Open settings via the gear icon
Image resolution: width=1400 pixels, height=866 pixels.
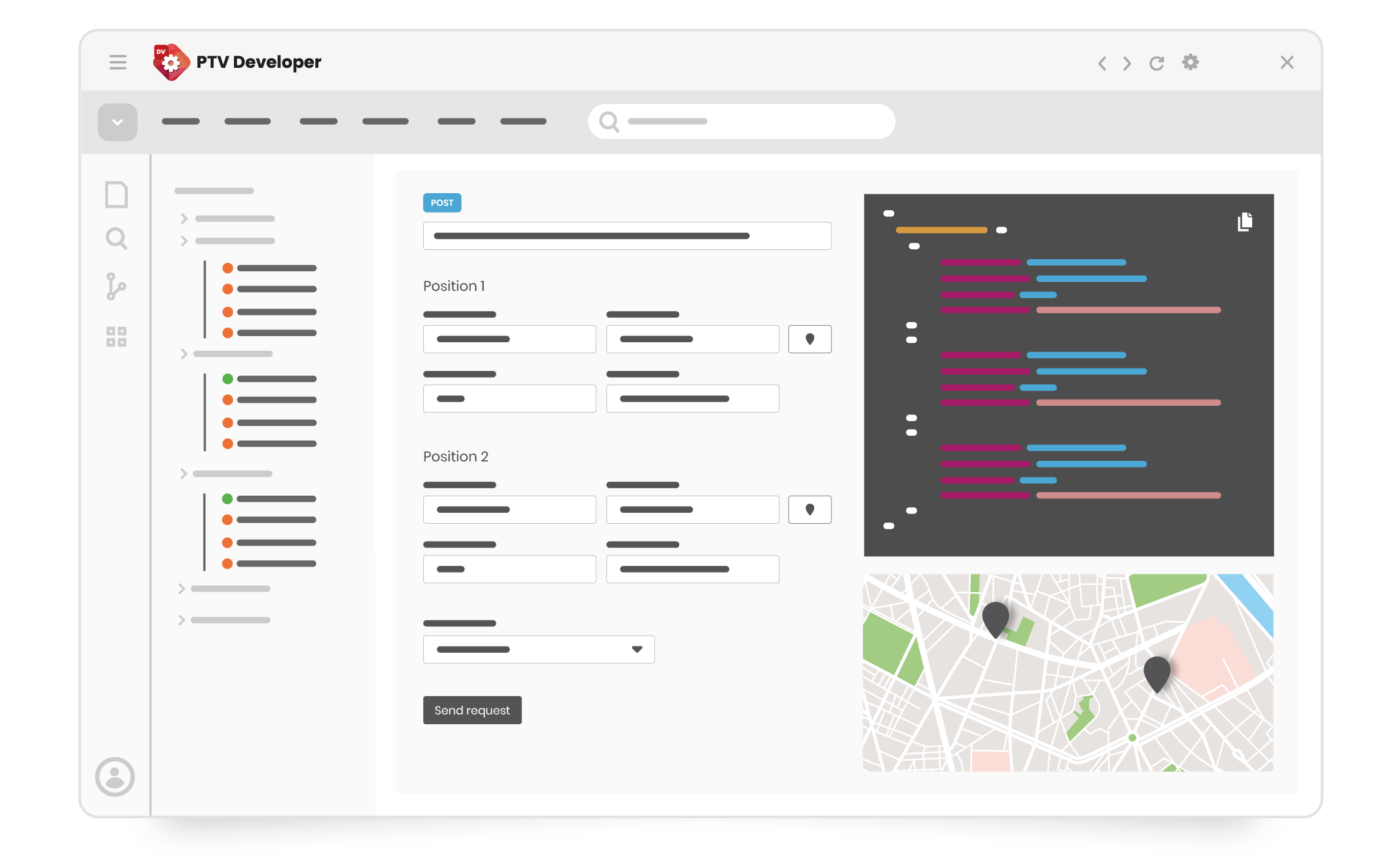pos(1190,62)
